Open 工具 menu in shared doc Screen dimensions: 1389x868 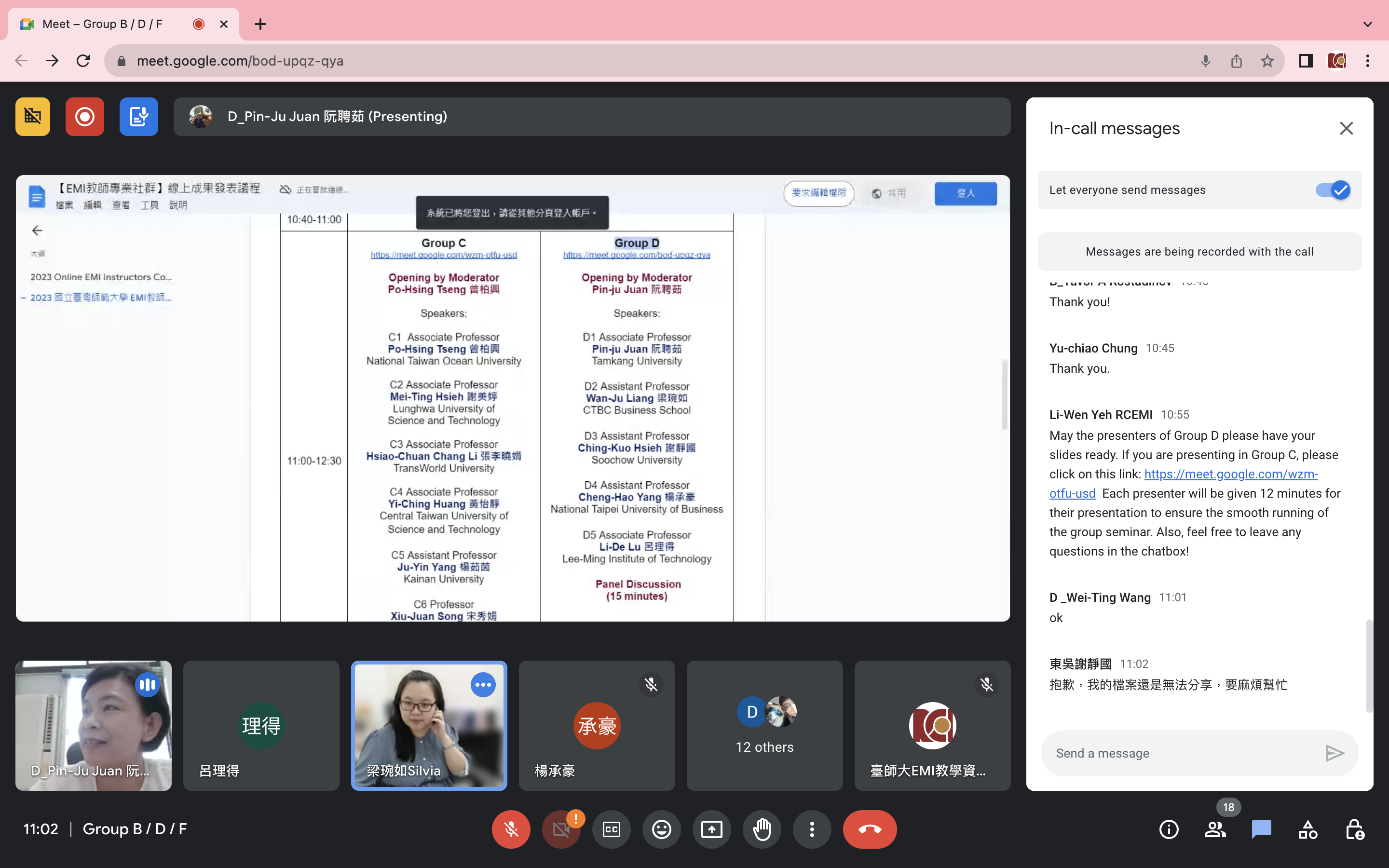pyautogui.click(x=149, y=205)
